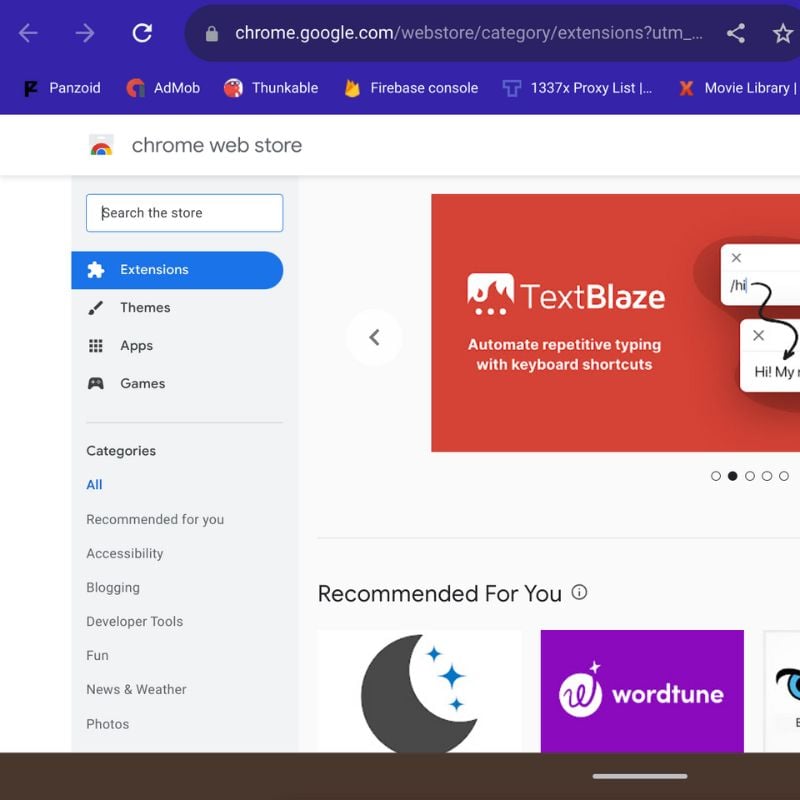Bookmark this page with the star

[x=783, y=34]
